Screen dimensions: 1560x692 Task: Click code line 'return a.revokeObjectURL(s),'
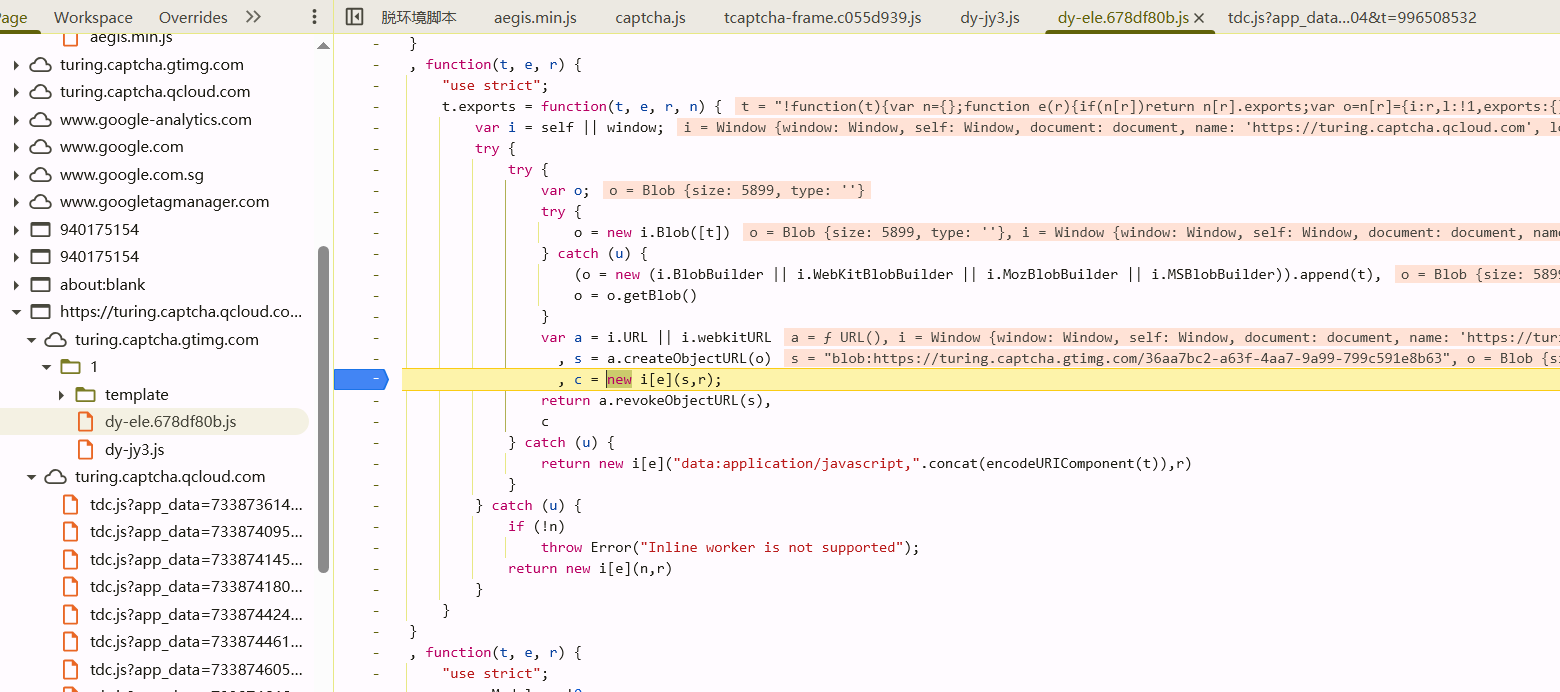point(656,400)
